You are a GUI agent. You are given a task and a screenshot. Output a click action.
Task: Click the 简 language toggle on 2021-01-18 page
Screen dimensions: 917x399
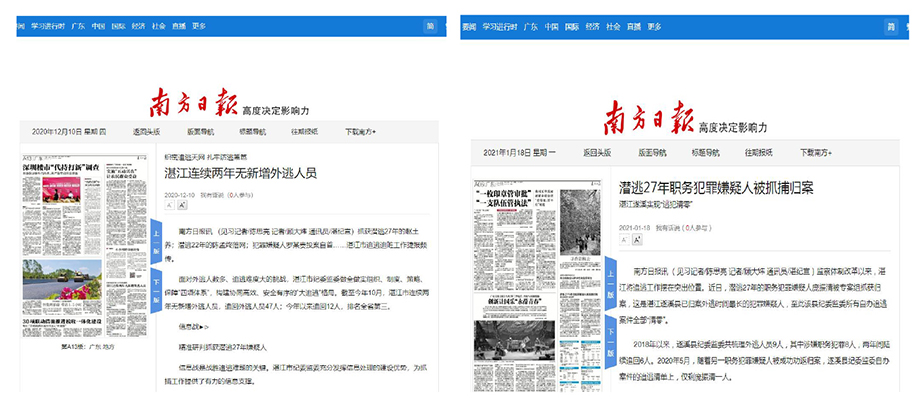tap(891, 27)
